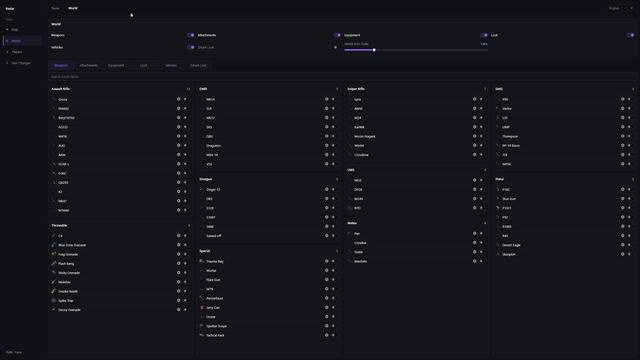Toggle the Weapons switch off
640x360 pixels.
[x=191, y=35]
